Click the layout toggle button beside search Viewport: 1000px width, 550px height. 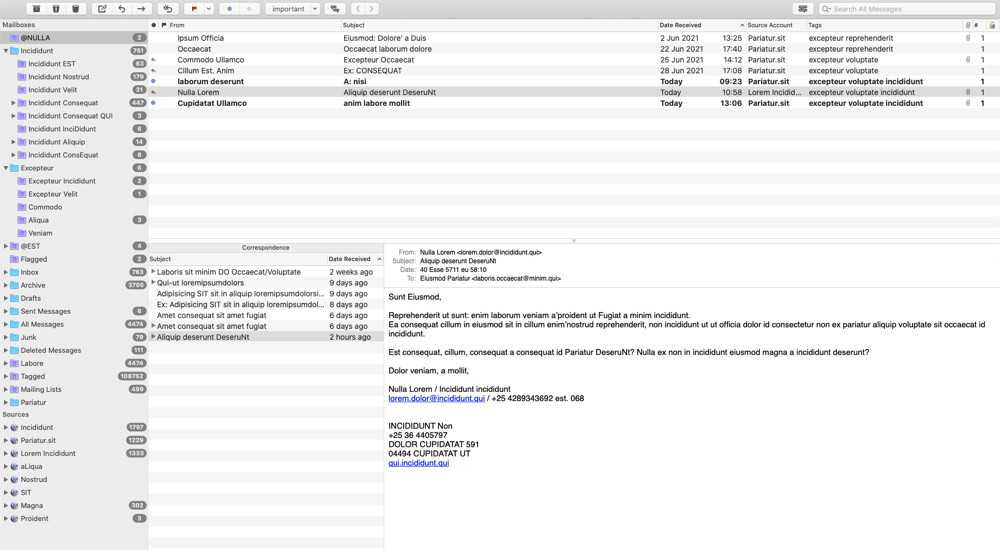(x=803, y=9)
